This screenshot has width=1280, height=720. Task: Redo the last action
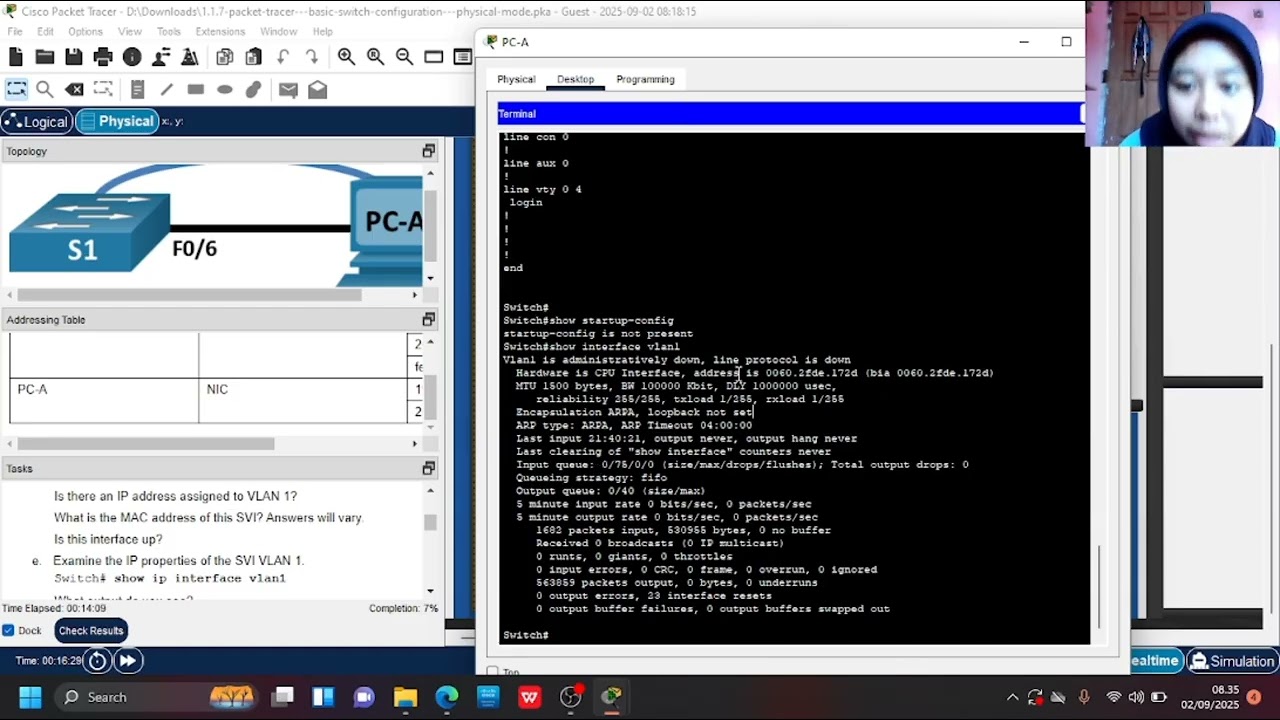click(312, 57)
